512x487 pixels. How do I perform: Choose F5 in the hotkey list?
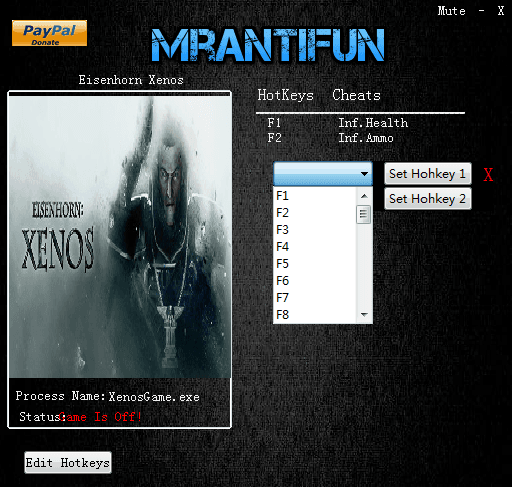tap(314, 264)
